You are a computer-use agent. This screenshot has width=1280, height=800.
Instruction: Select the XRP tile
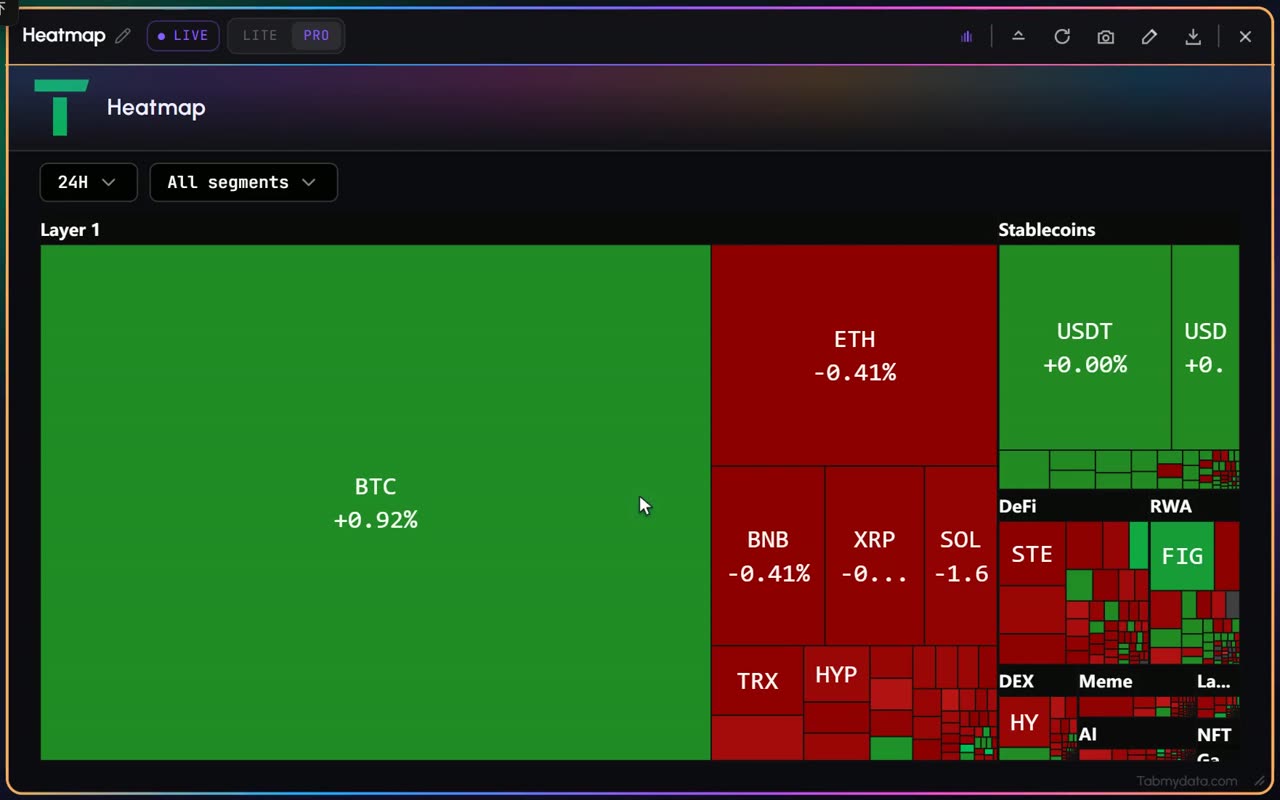coord(874,555)
